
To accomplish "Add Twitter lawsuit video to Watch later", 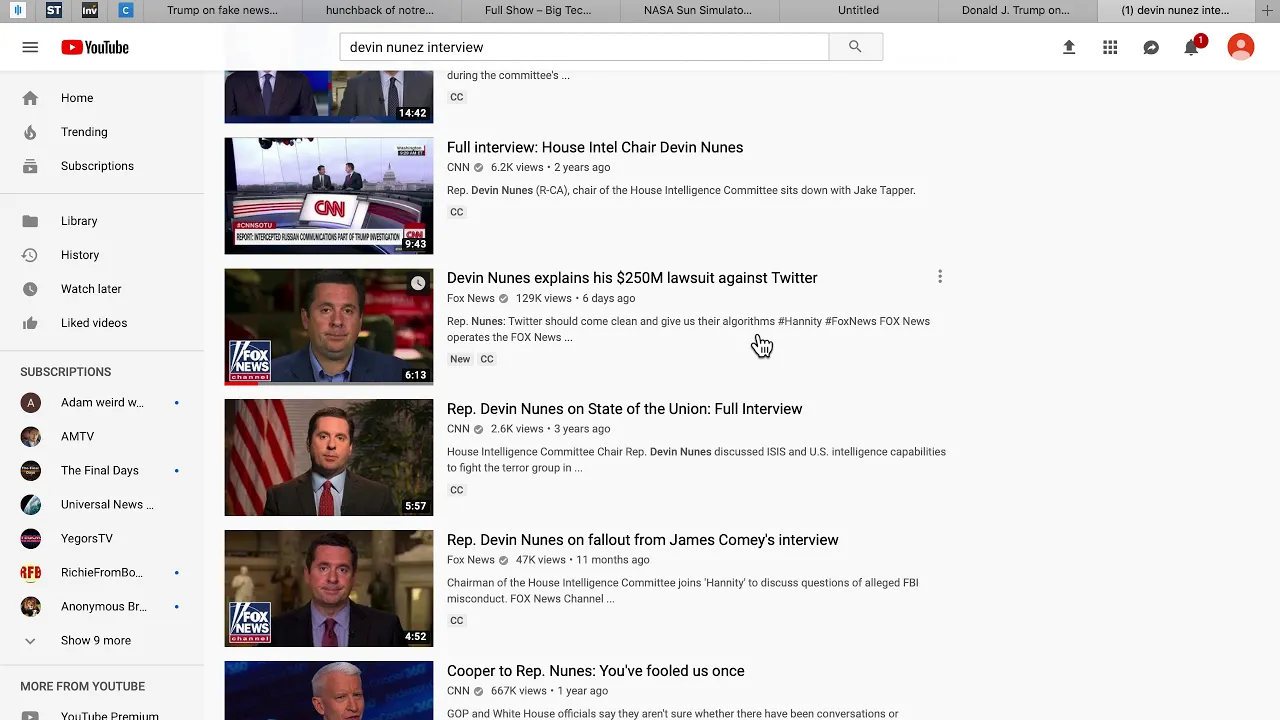I will tap(418, 284).
